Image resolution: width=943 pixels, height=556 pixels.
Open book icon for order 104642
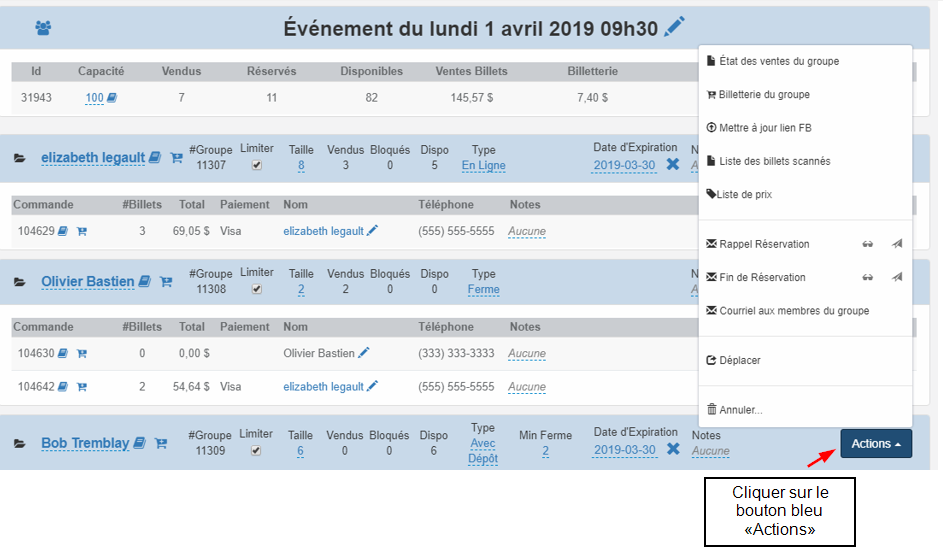[63, 386]
